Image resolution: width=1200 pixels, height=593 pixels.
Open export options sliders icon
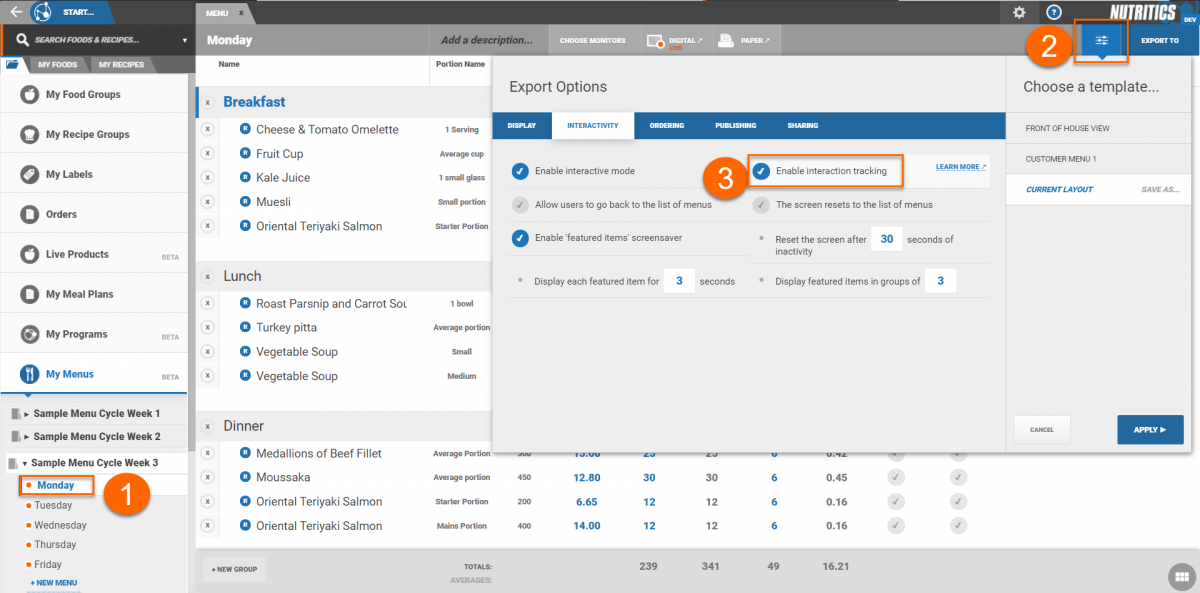coord(1101,40)
